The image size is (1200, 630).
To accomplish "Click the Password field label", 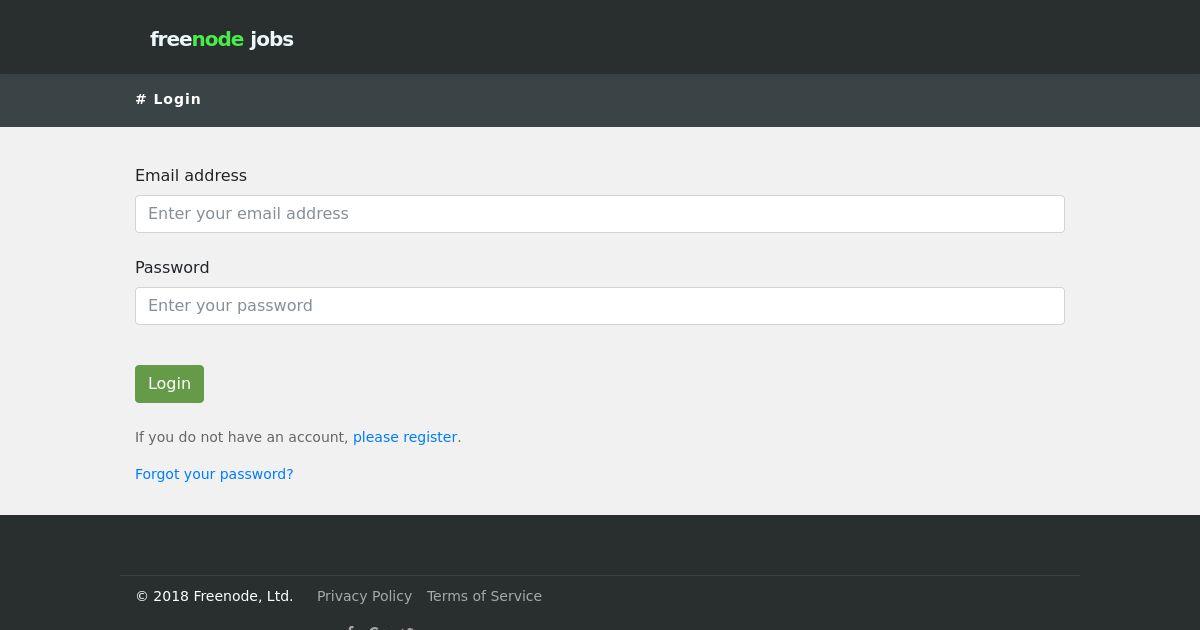I will click(x=172, y=267).
